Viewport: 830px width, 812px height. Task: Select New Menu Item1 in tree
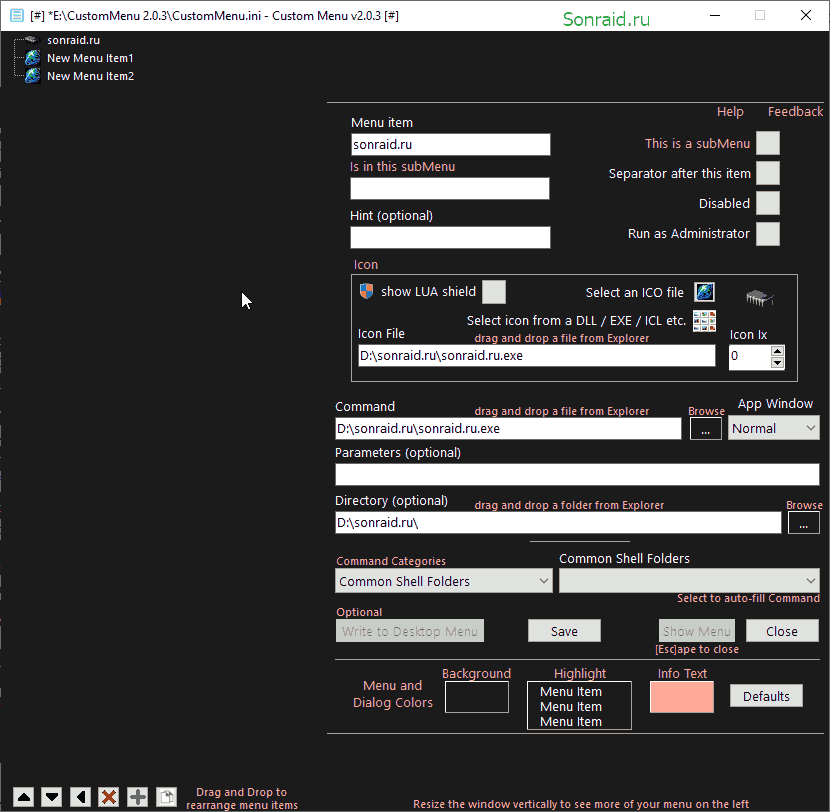90,58
